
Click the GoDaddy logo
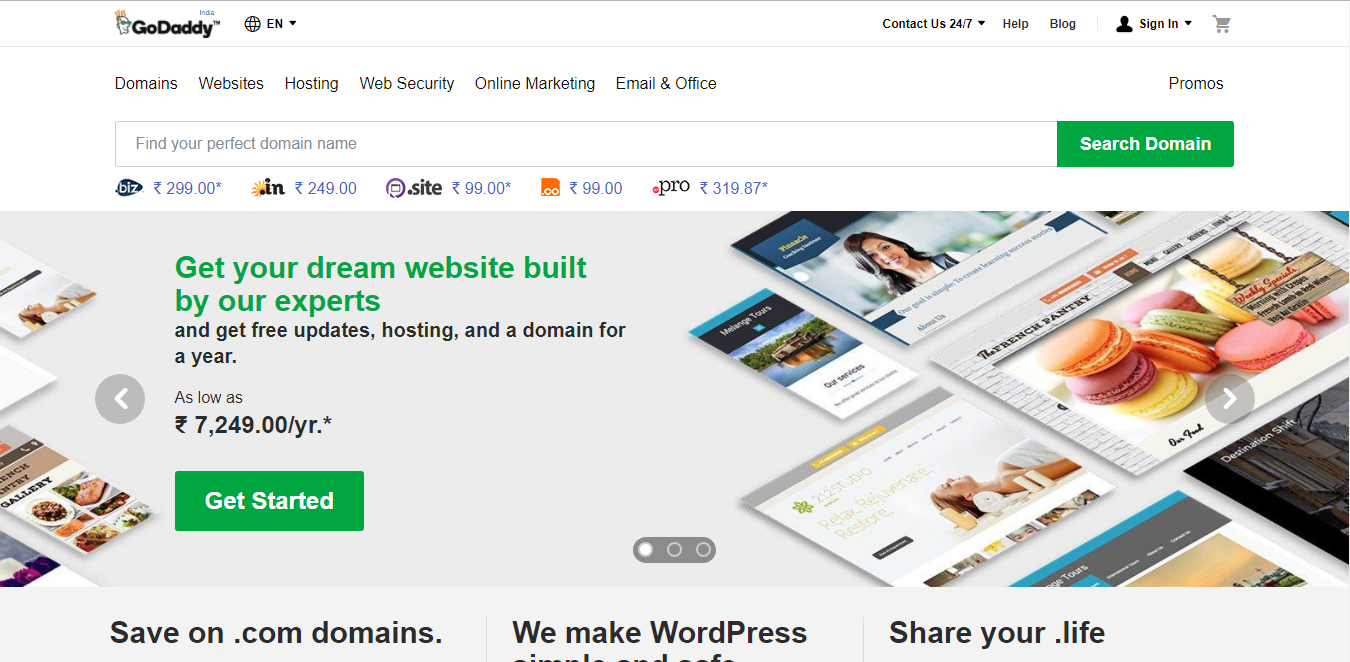click(x=167, y=24)
